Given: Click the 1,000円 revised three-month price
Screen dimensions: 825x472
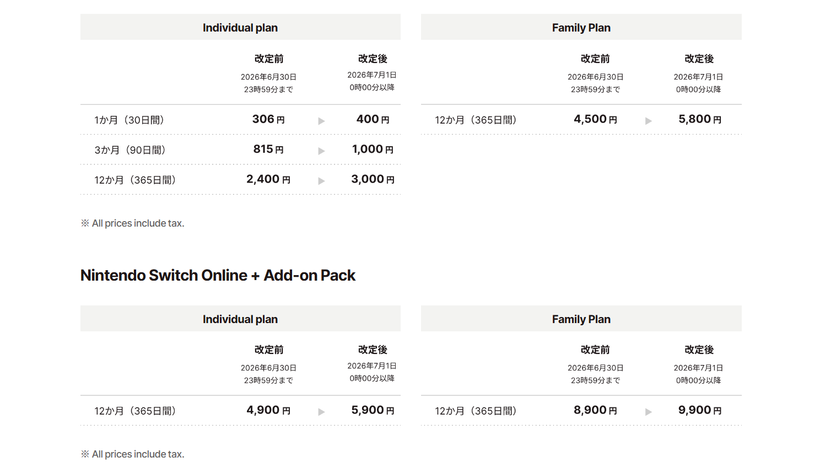Looking at the screenshot, I should click(x=373, y=149).
